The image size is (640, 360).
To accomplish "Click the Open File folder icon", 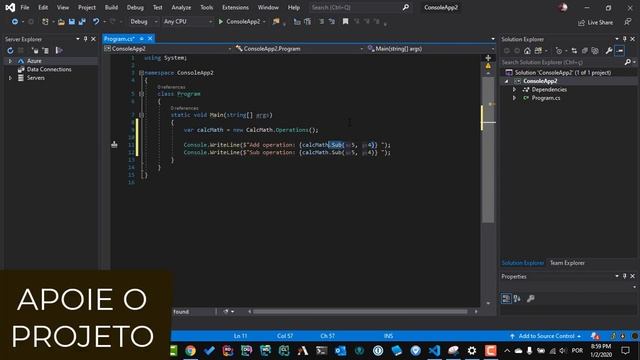I will pos(61,22).
